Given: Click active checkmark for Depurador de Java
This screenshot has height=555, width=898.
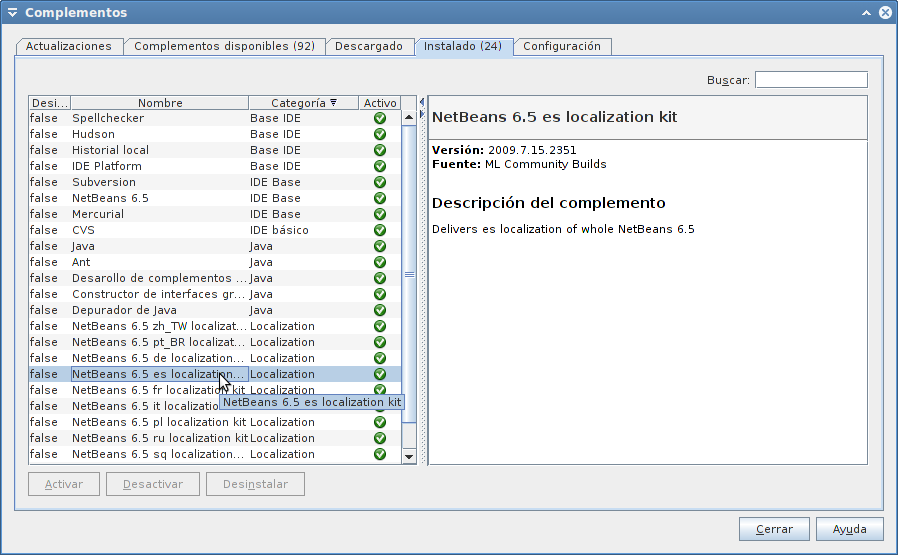Looking at the screenshot, I should [x=380, y=310].
